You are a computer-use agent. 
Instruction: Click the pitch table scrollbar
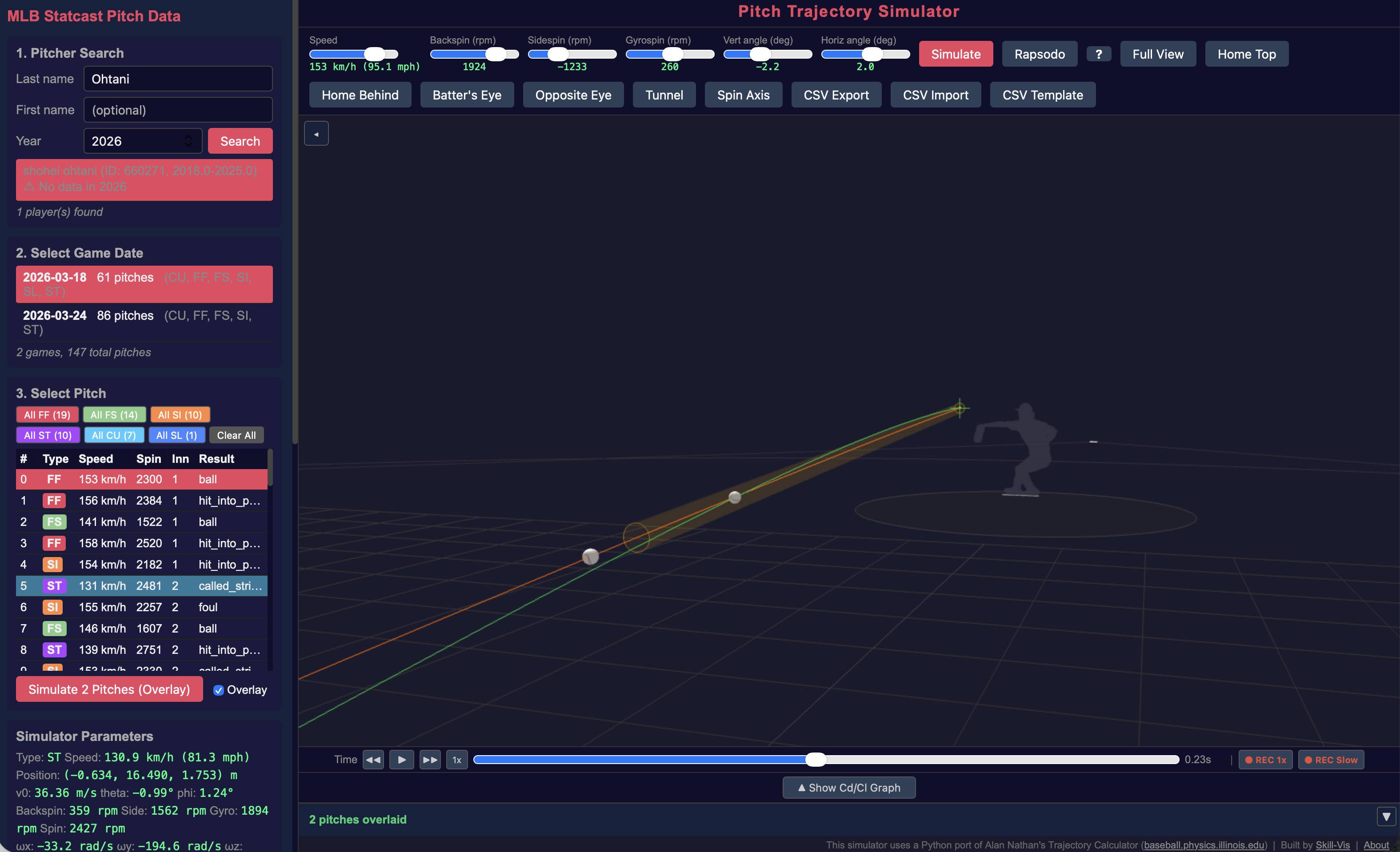pos(270,467)
